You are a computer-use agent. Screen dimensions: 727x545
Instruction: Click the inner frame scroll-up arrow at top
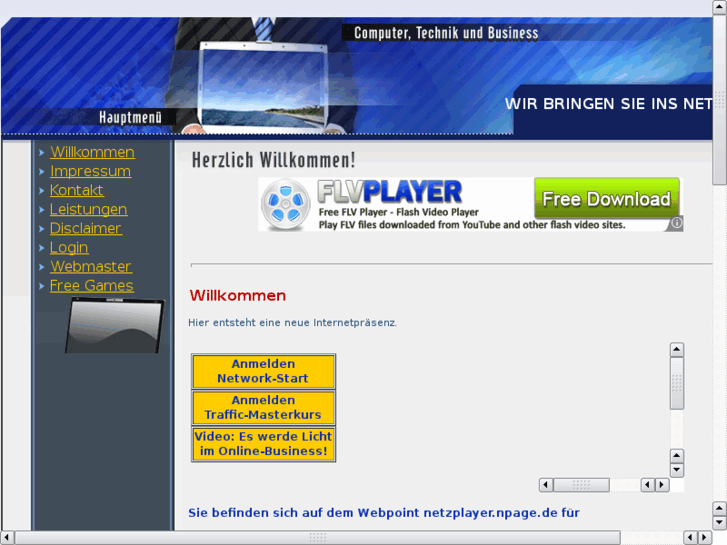(x=677, y=350)
